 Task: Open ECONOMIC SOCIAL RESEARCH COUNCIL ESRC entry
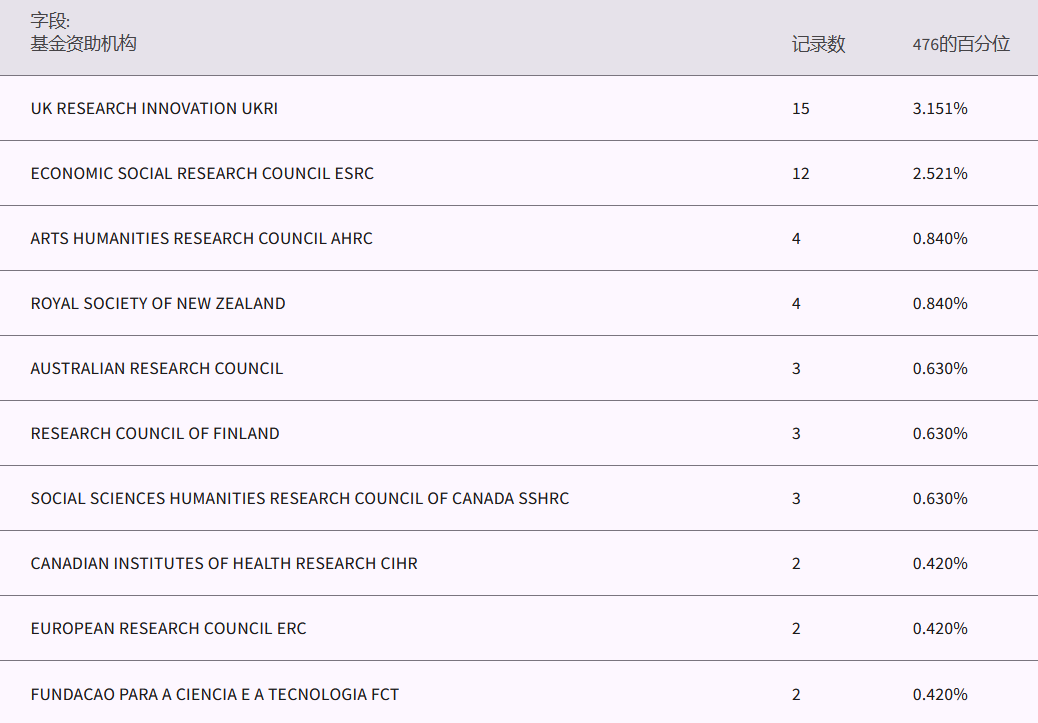pyautogui.click(x=202, y=173)
